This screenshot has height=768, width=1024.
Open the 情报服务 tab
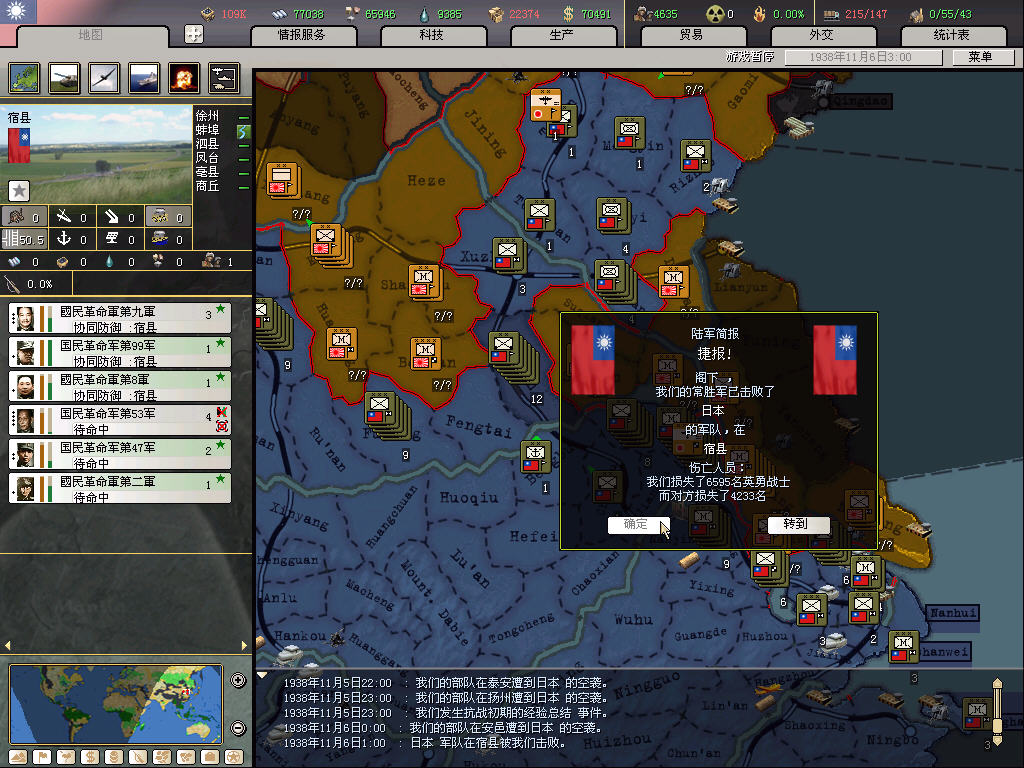pyautogui.click(x=302, y=35)
